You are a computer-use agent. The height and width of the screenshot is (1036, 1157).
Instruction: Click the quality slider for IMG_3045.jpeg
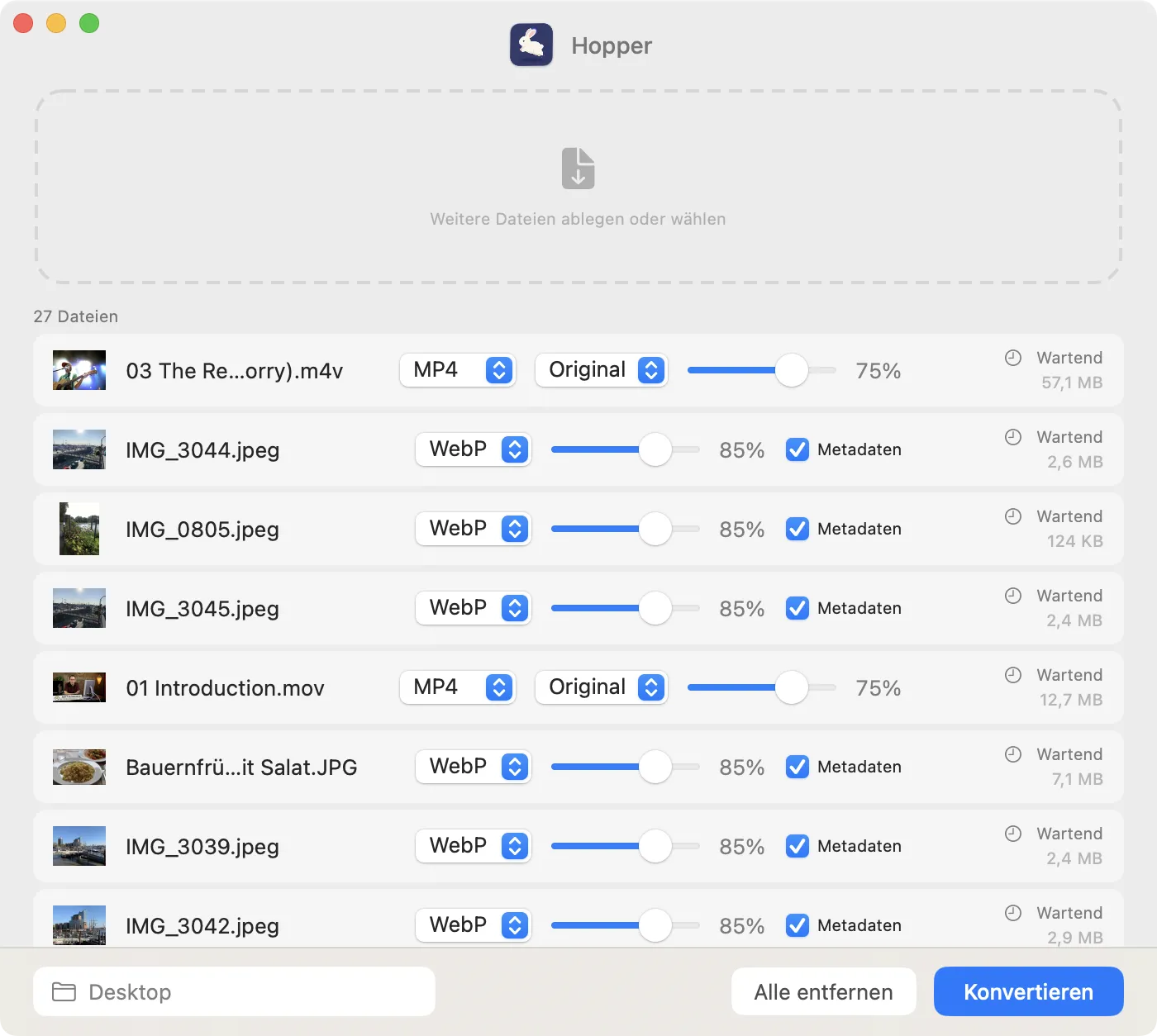coord(625,608)
